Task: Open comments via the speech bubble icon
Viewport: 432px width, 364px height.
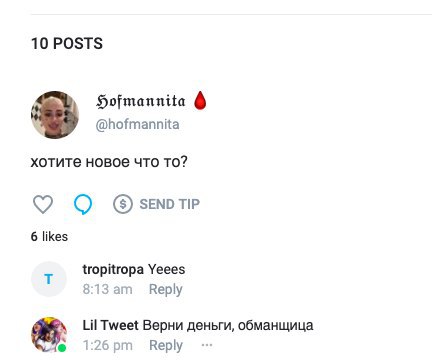Action: [83, 204]
